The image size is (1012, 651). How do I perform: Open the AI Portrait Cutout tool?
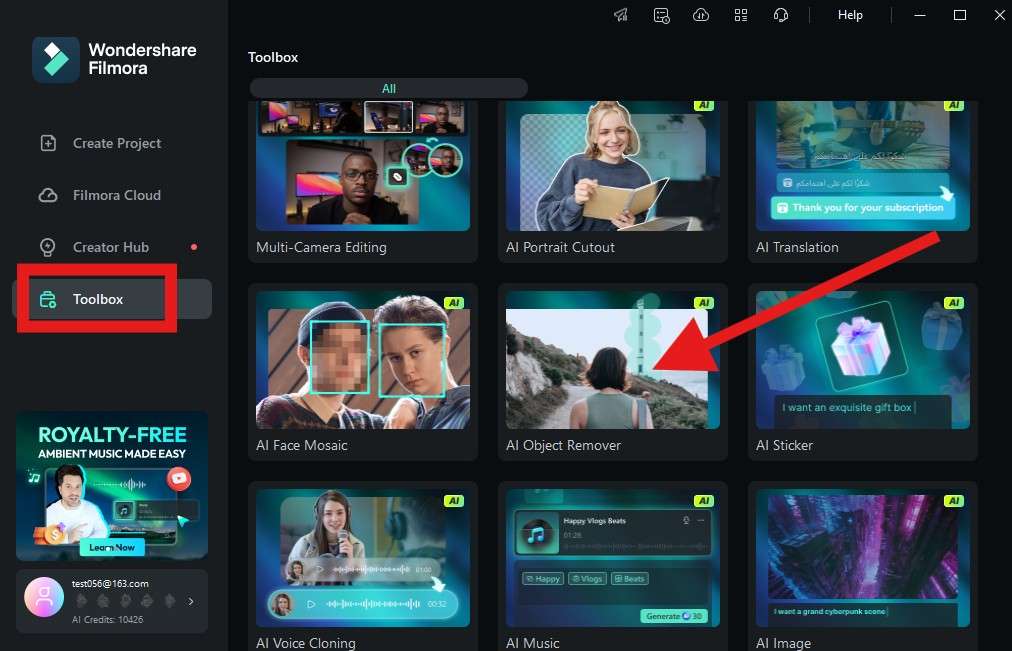612,181
